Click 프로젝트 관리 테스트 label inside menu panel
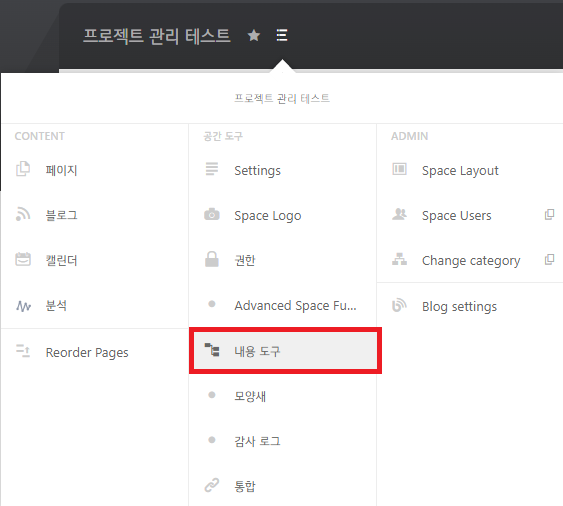This screenshot has height=506, width=563. (x=282, y=98)
